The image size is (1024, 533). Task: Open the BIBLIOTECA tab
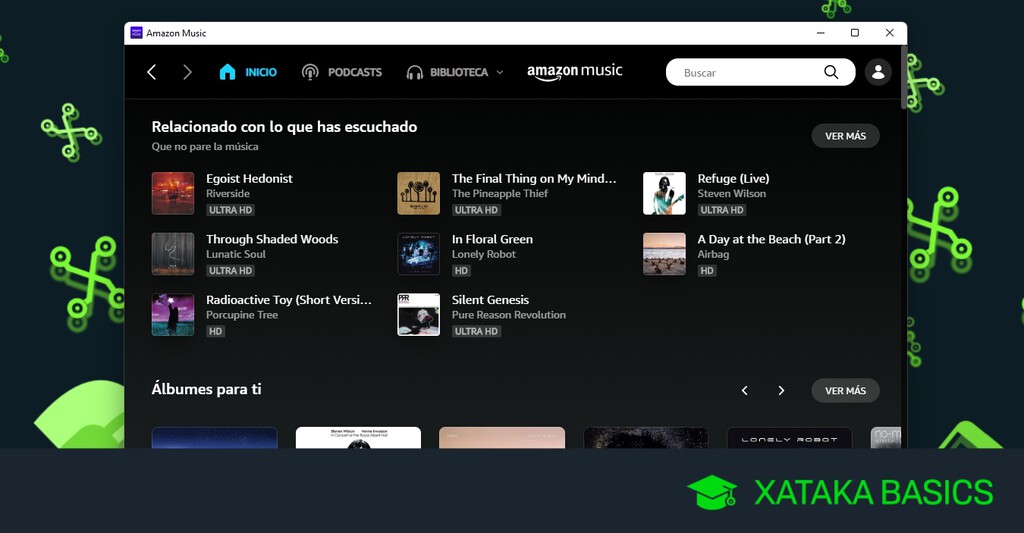458,72
